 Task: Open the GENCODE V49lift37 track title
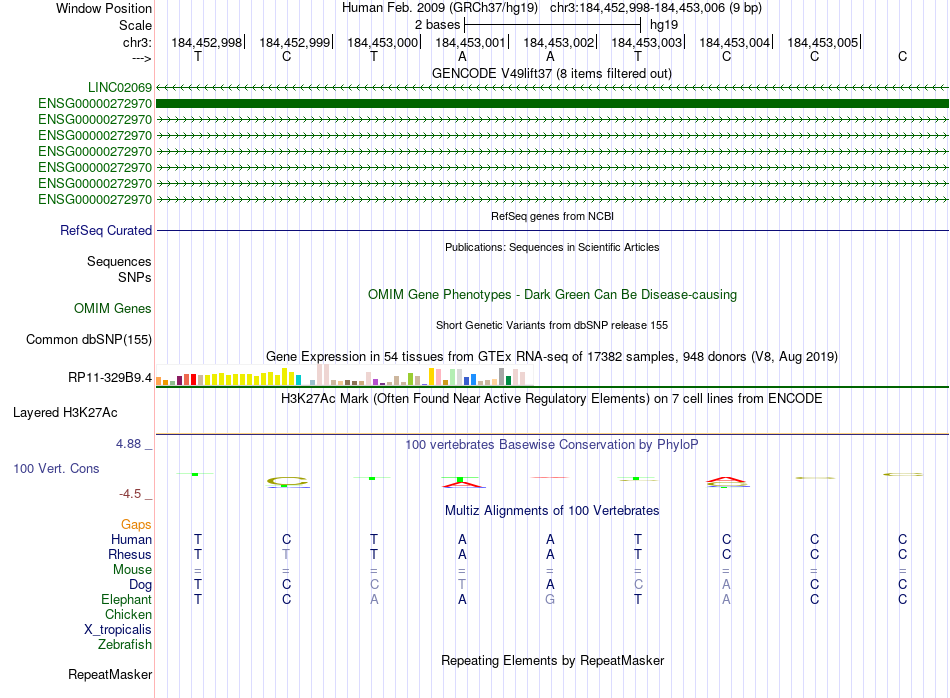(551, 73)
